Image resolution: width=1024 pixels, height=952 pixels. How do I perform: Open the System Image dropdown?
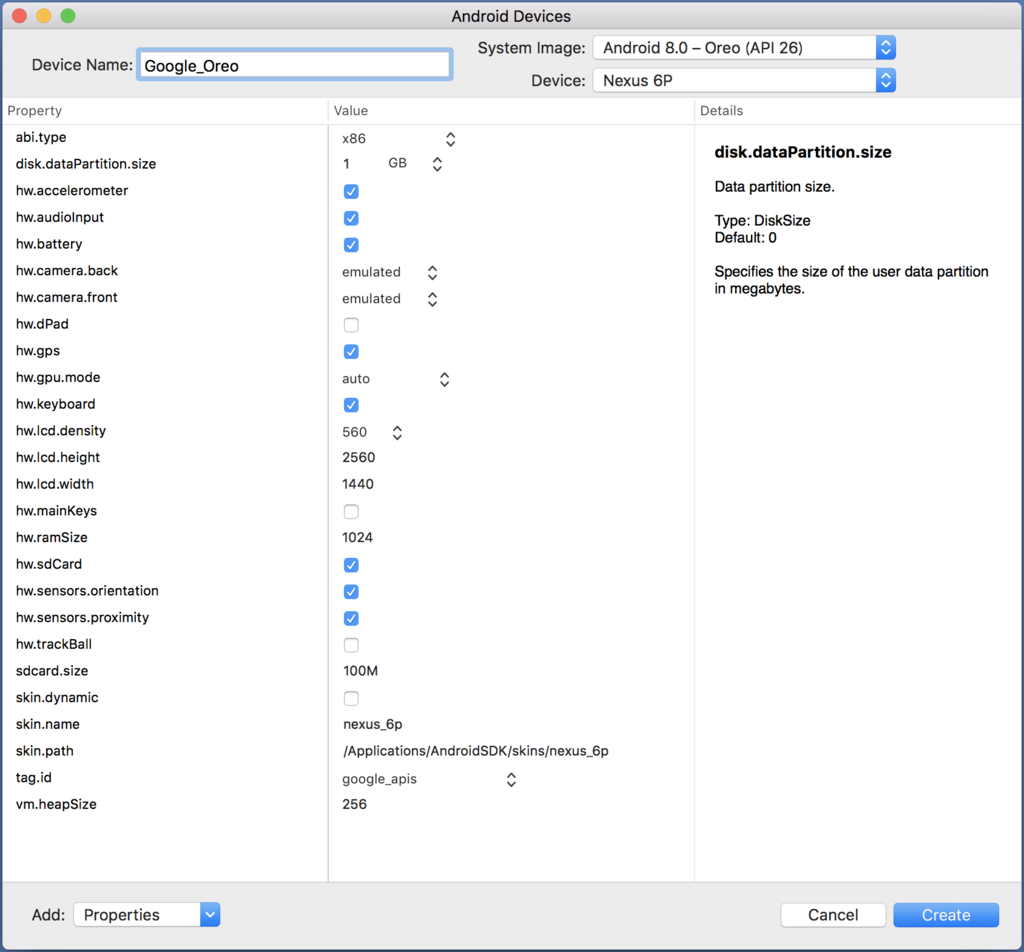[744, 48]
